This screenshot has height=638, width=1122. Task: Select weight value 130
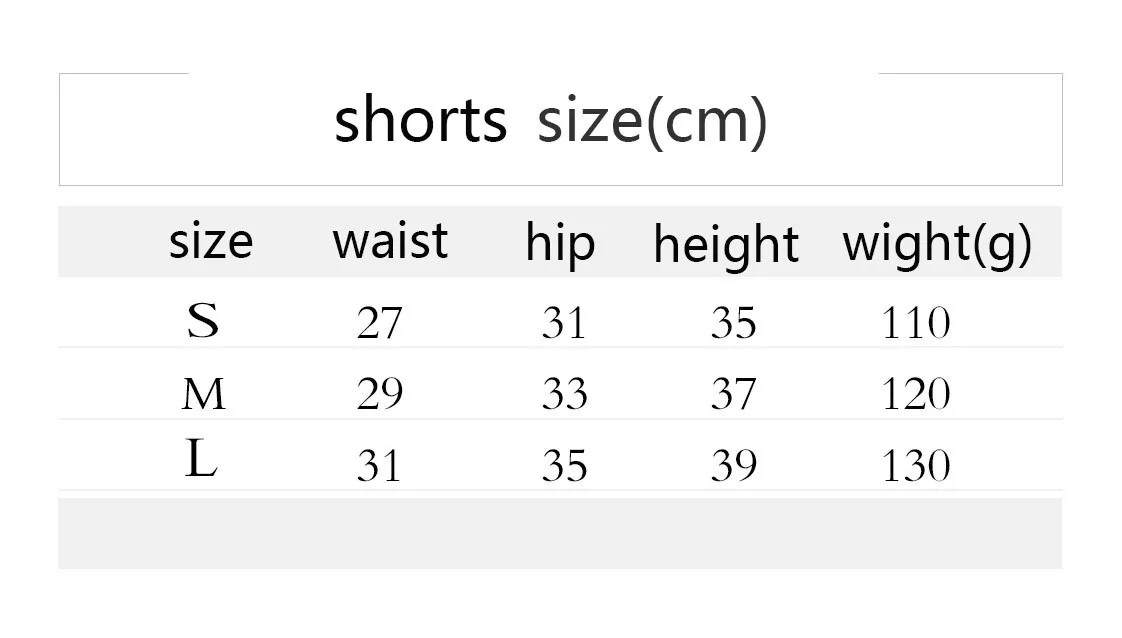[x=916, y=466]
